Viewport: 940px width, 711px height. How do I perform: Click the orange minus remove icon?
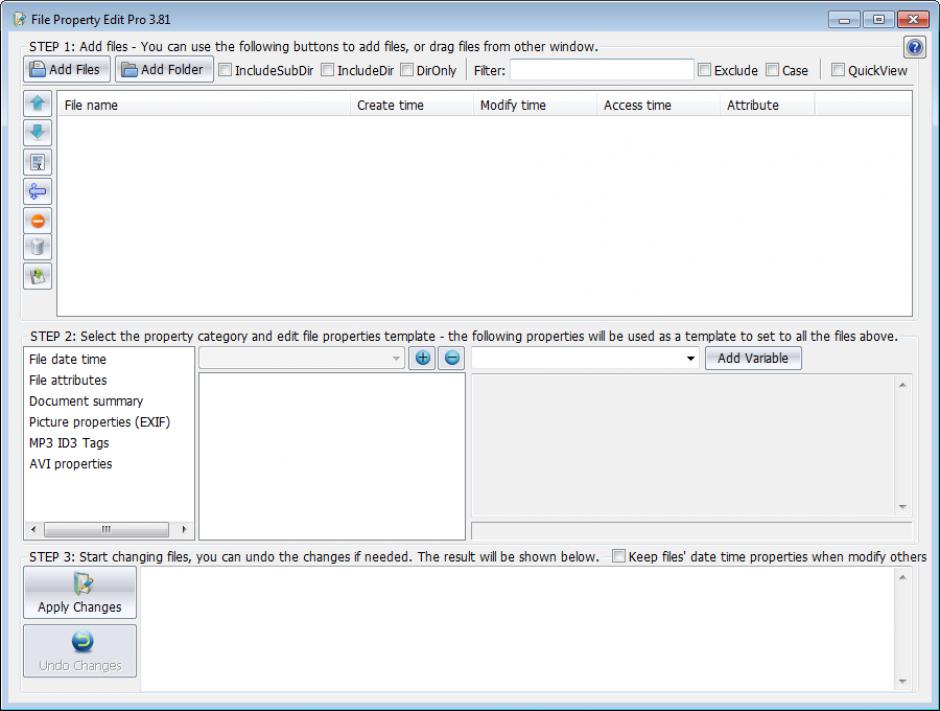[x=37, y=220]
